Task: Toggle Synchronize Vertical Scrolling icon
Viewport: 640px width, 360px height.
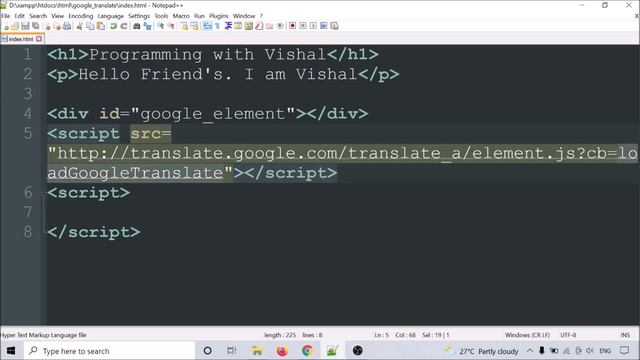Action: 184,26
